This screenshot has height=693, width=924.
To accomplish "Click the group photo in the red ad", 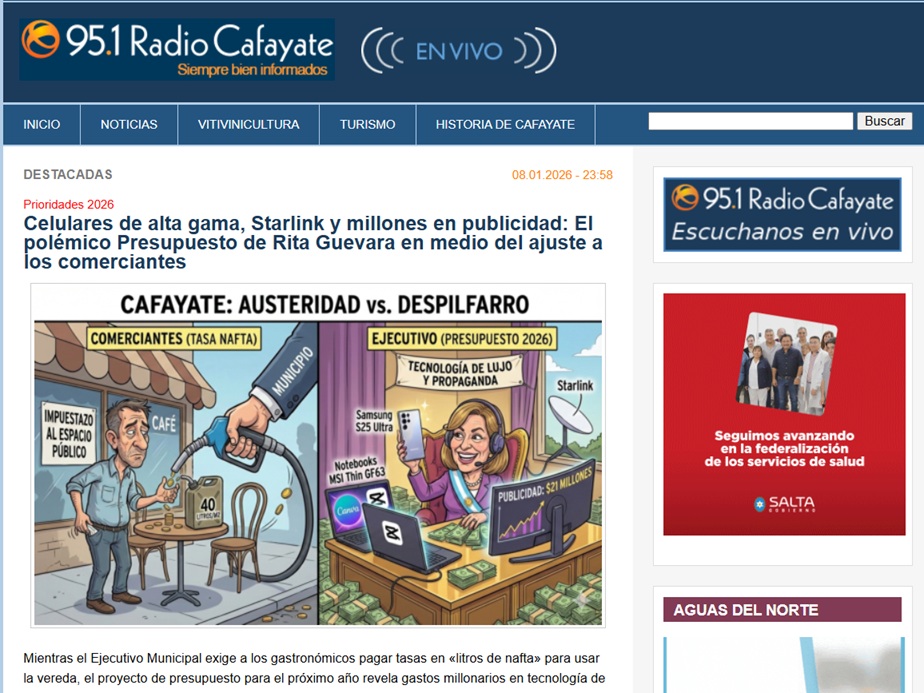I will pyautogui.click(x=784, y=362).
